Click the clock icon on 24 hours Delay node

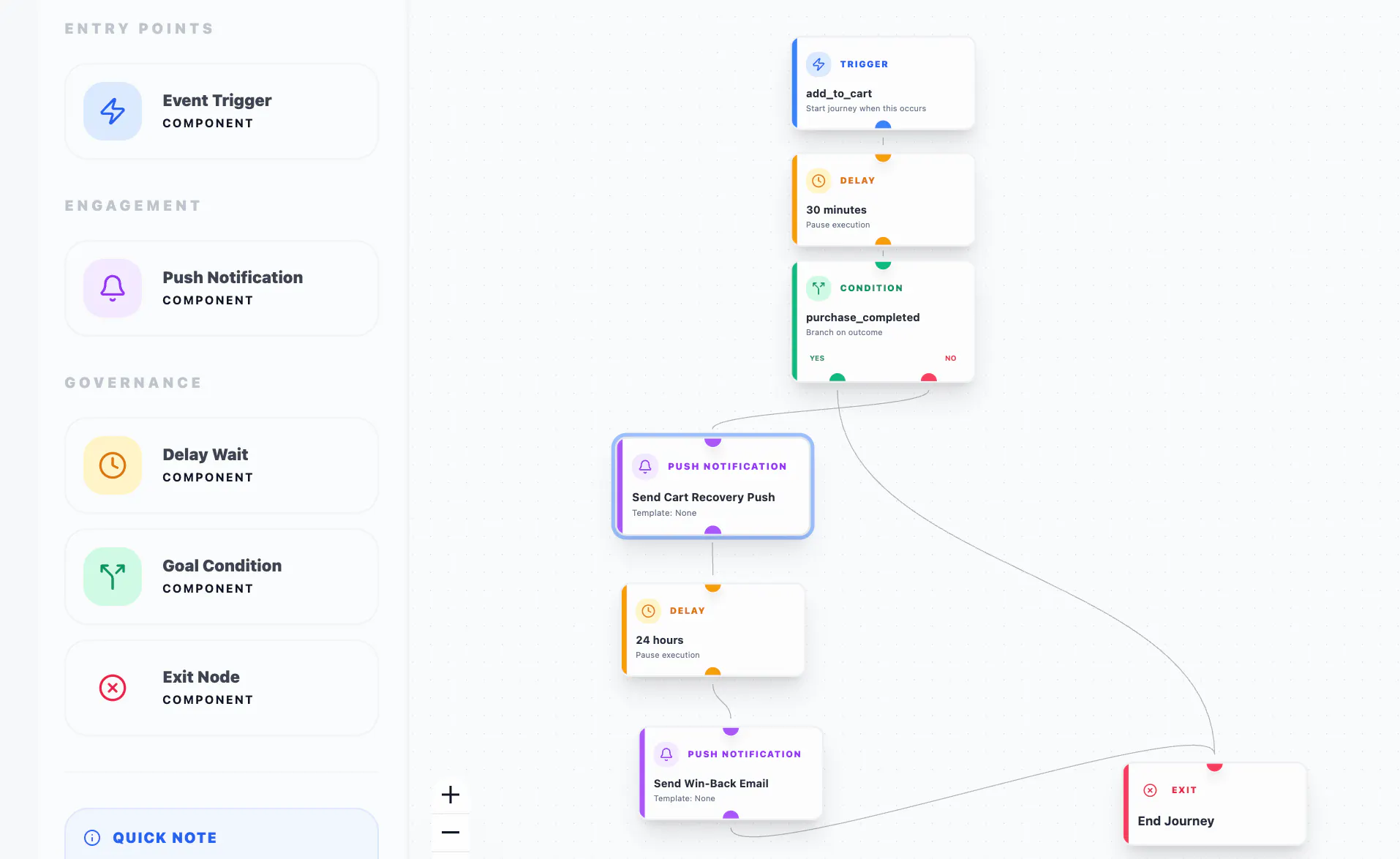(x=648, y=611)
